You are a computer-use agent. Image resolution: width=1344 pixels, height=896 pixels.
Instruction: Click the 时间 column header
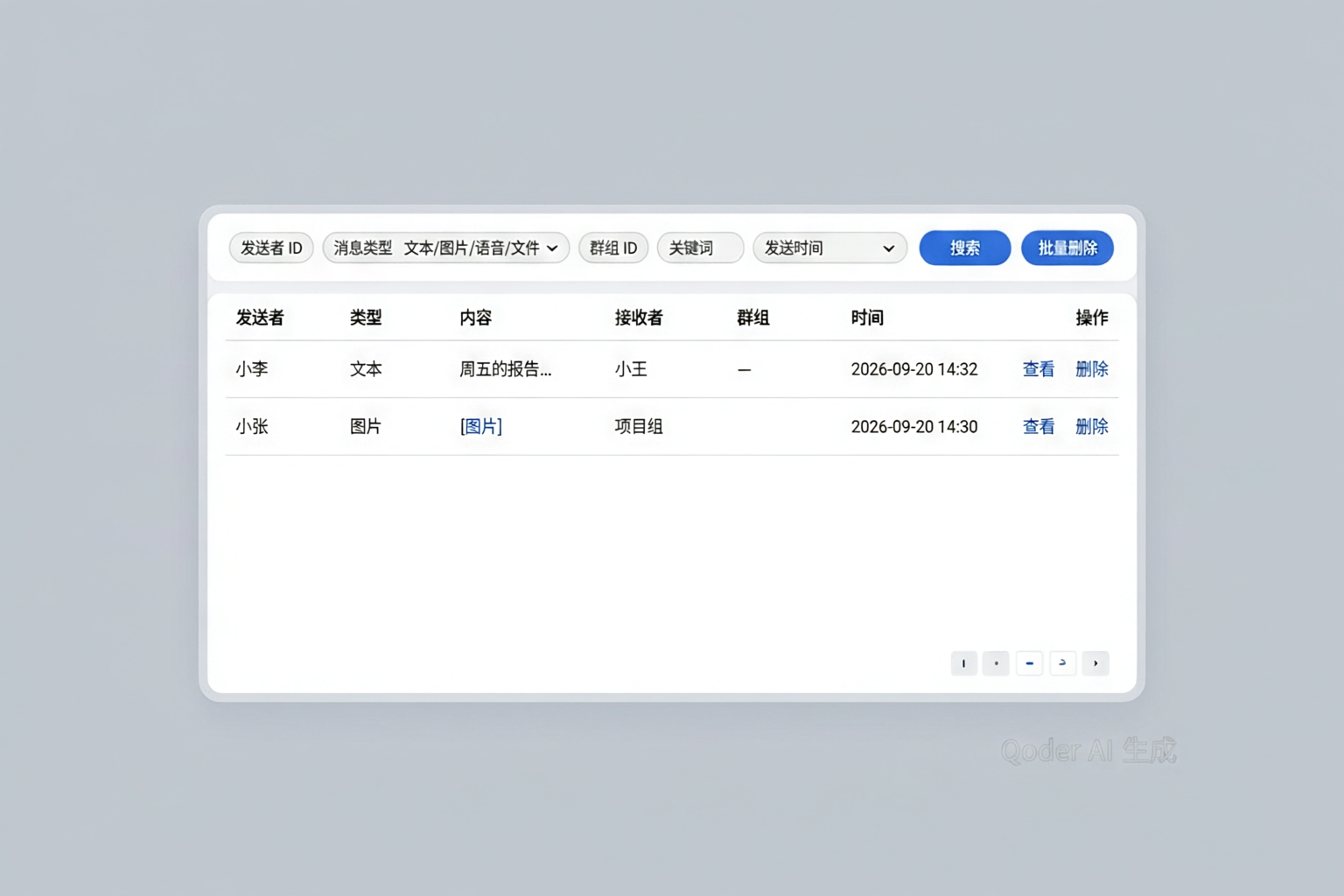[867, 318]
